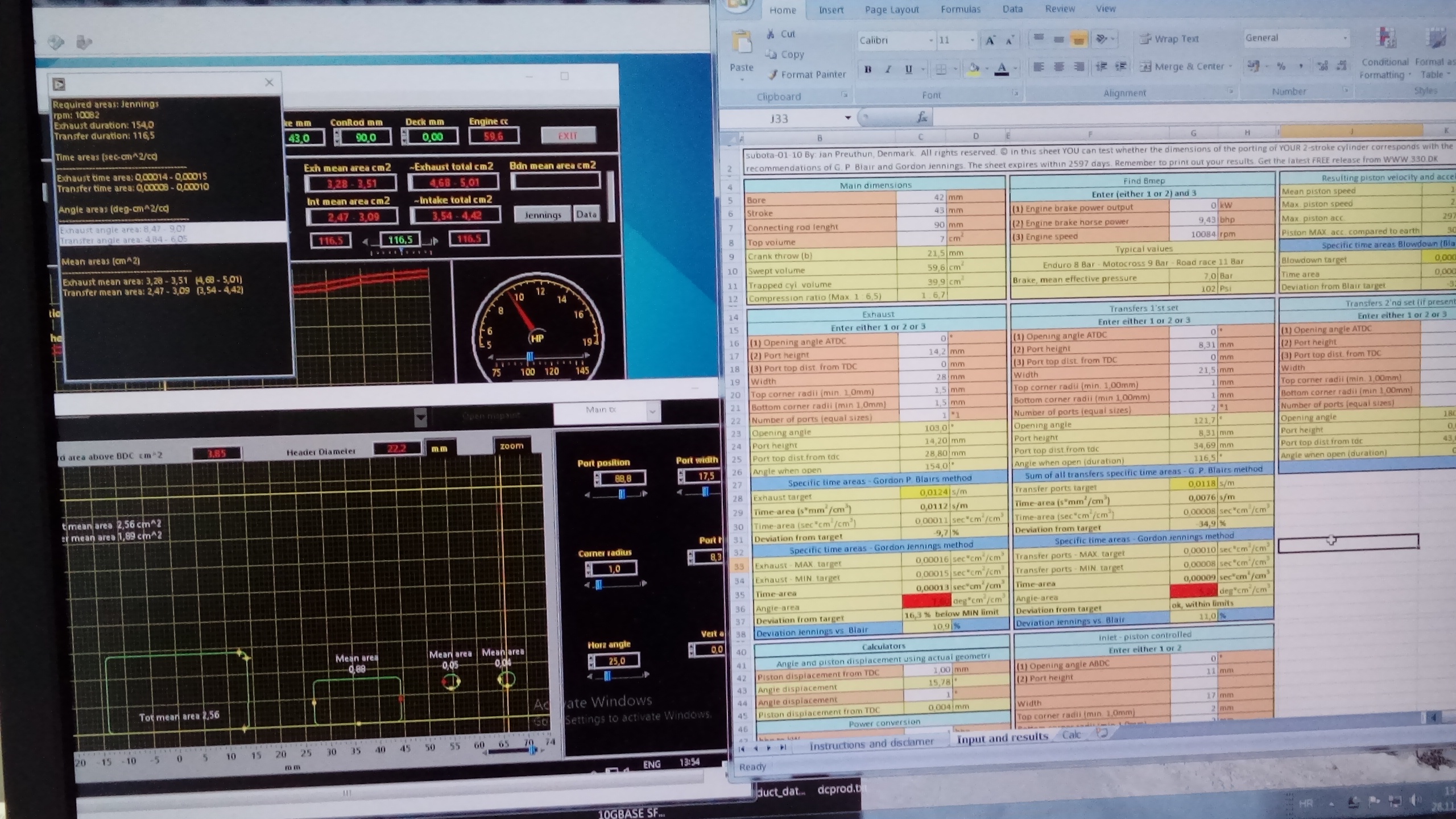Click the Decrease Indent icon

coord(1101,67)
